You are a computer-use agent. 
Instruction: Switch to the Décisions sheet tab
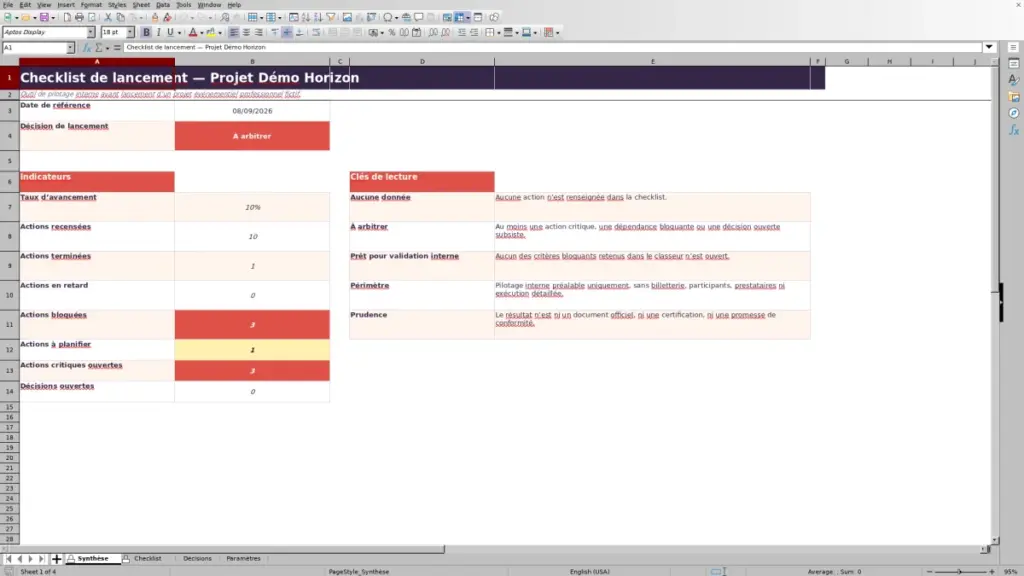coord(197,559)
